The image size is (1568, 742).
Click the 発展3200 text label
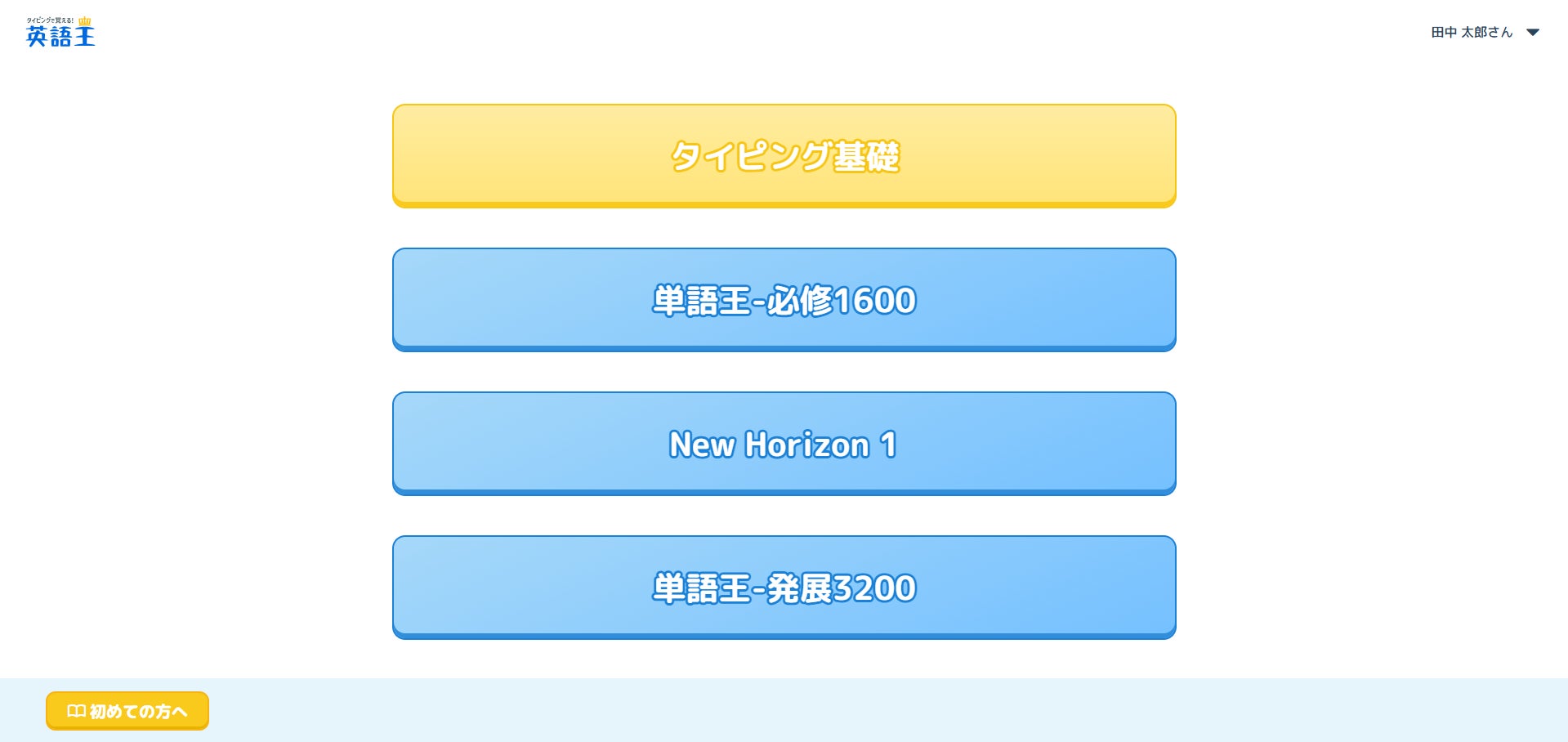coord(842,588)
